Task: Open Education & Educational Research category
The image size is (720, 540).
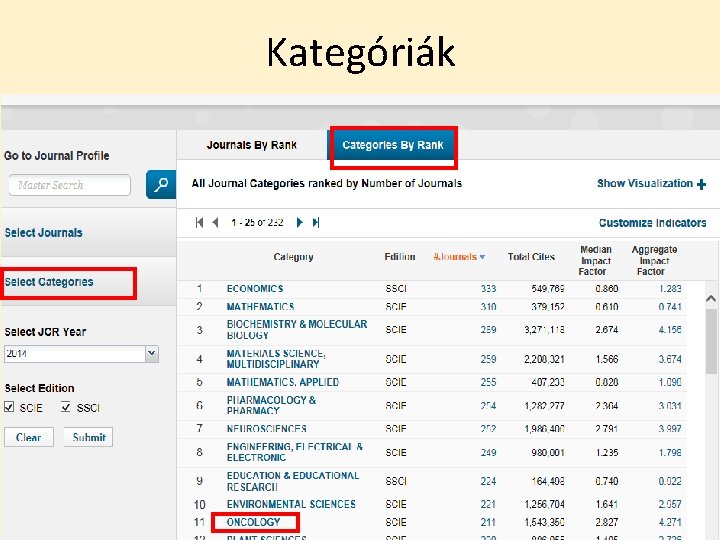Action: click(x=292, y=481)
